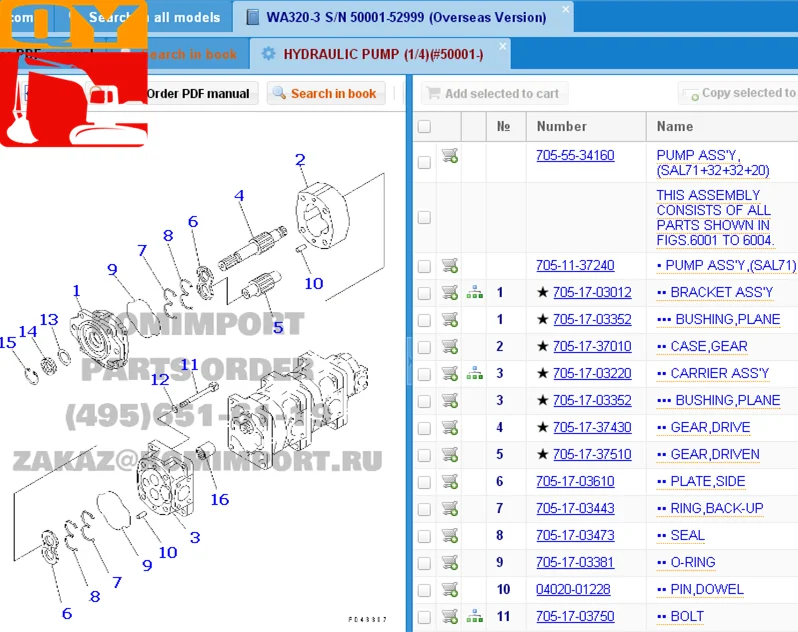Add 705-55-34160 pump assembly to cart icon
Viewport: 798px width, 632px height.
point(450,155)
